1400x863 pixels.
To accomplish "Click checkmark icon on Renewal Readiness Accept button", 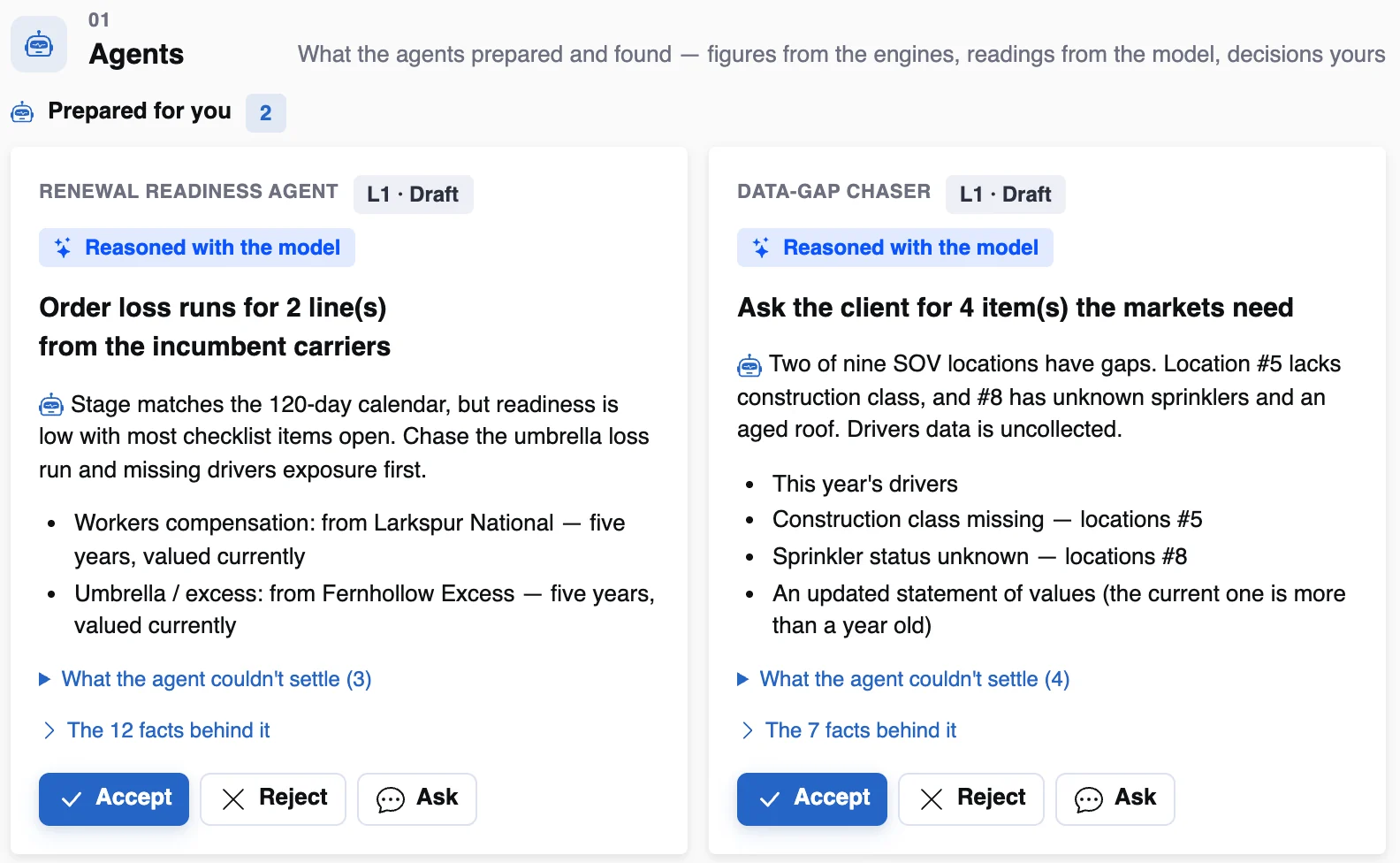I will tap(72, 799).
